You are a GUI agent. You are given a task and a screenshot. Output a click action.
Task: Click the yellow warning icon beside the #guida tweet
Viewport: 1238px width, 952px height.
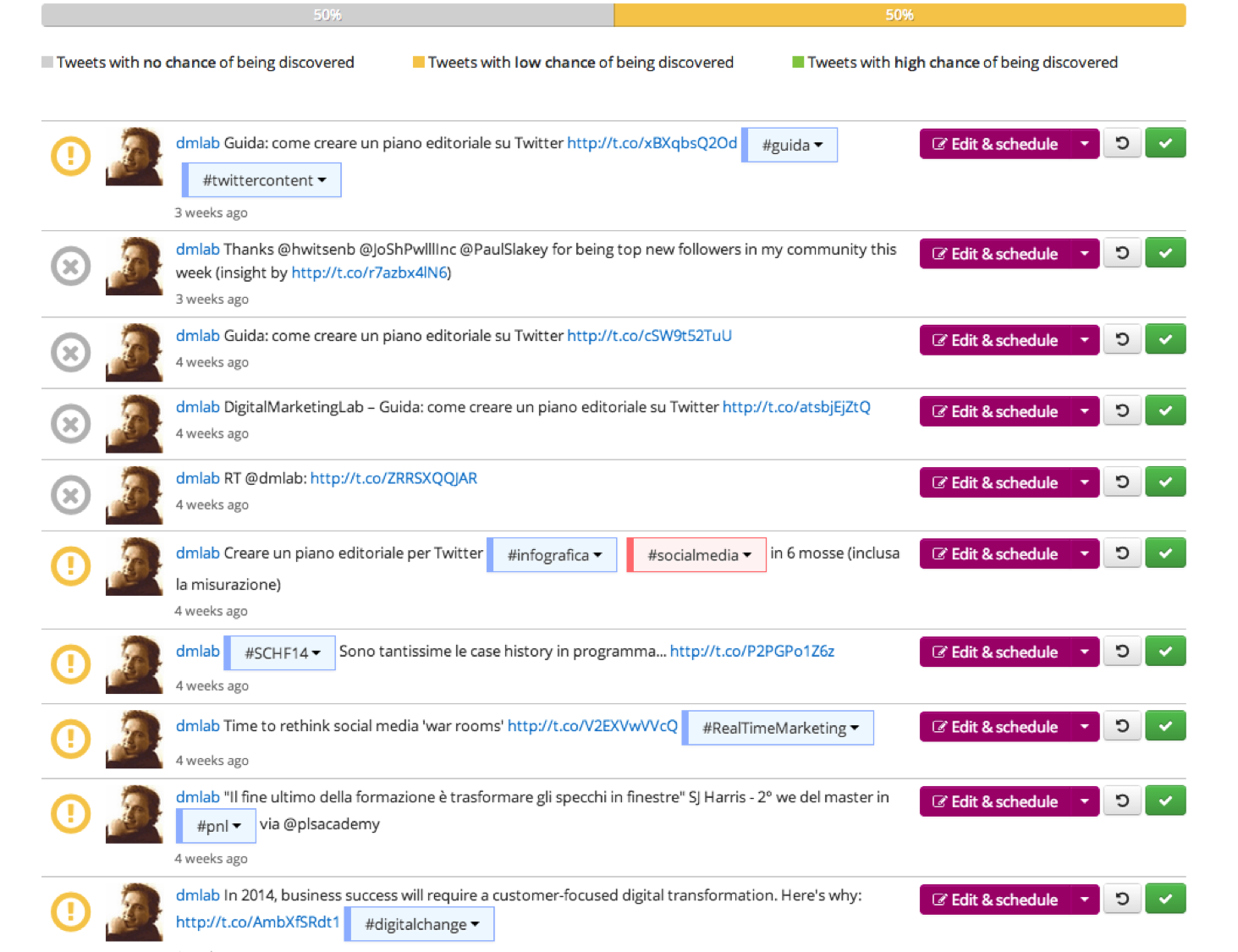71,157
